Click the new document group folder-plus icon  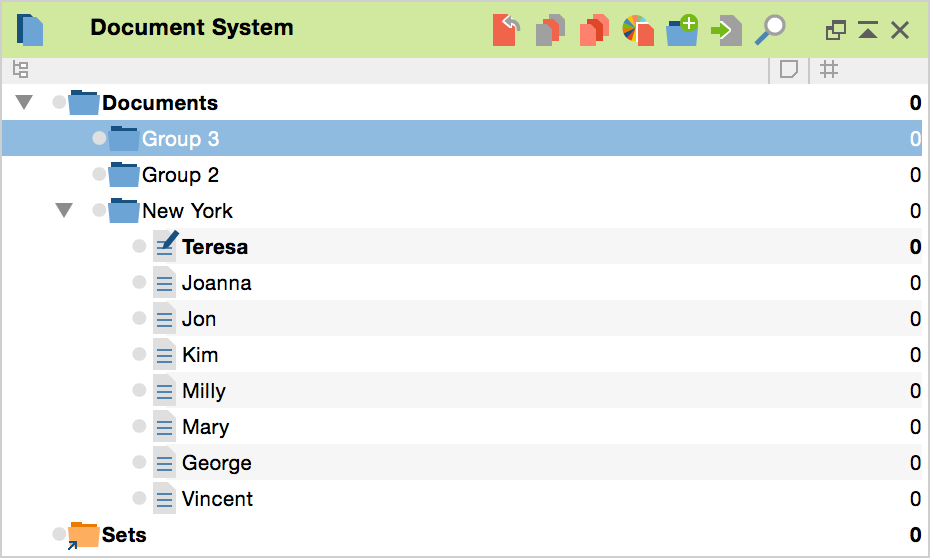[x=682, y=30]
